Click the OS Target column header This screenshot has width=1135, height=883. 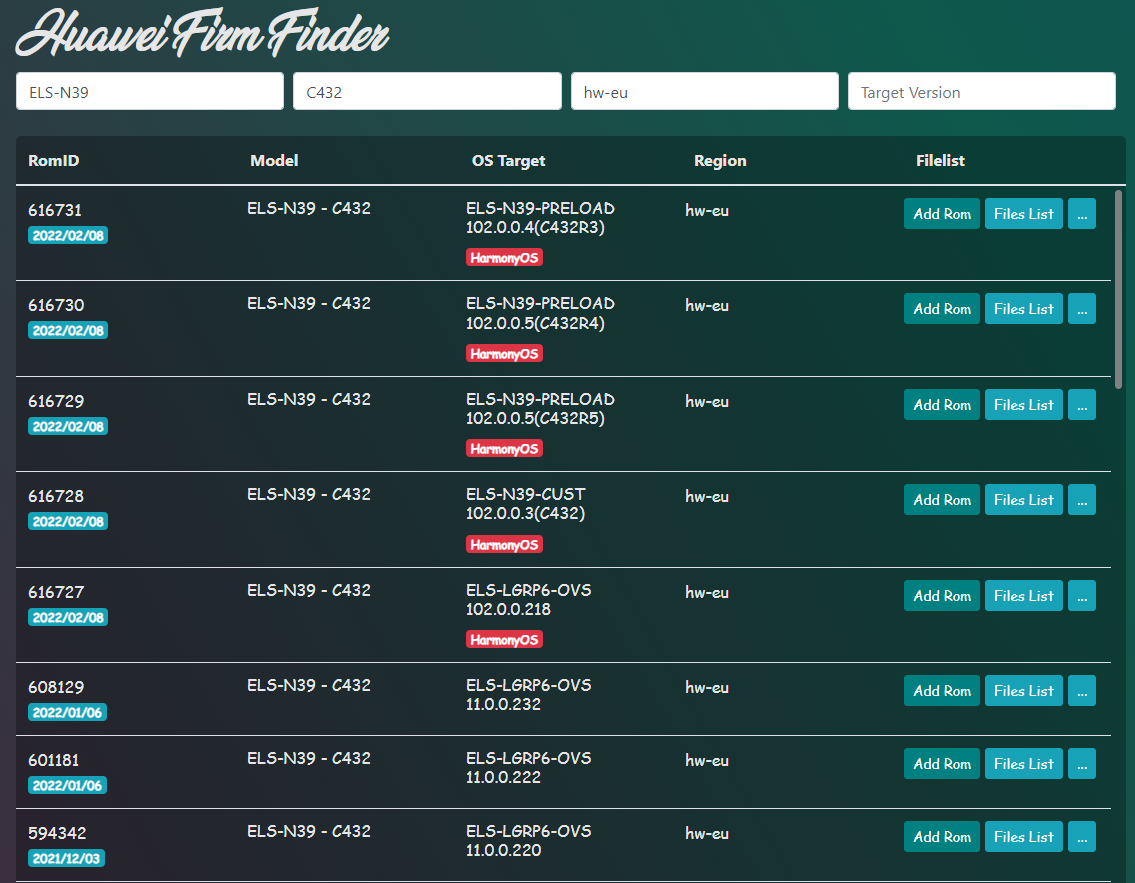coord(508,161)
